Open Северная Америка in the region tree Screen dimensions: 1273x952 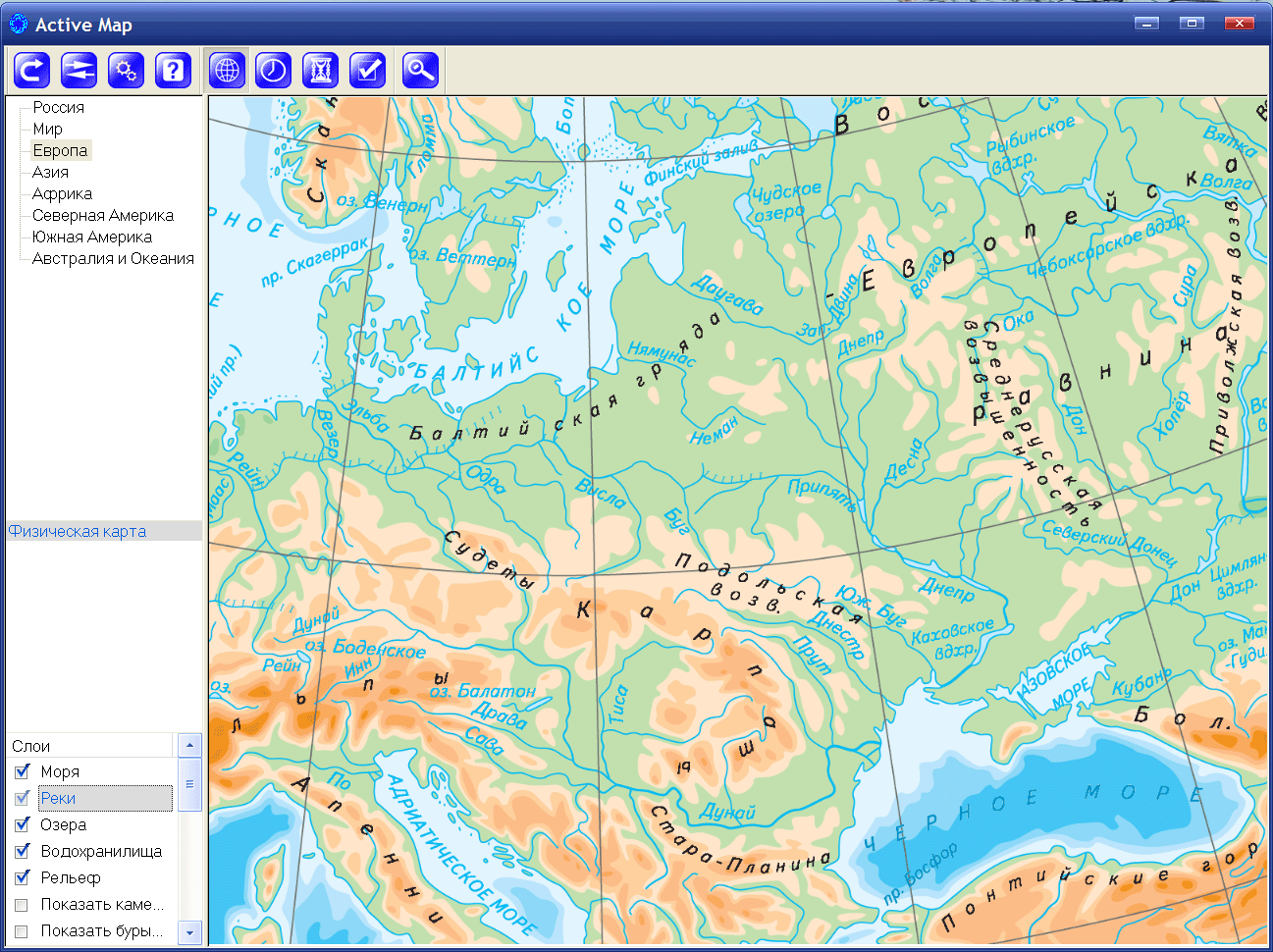102,215
